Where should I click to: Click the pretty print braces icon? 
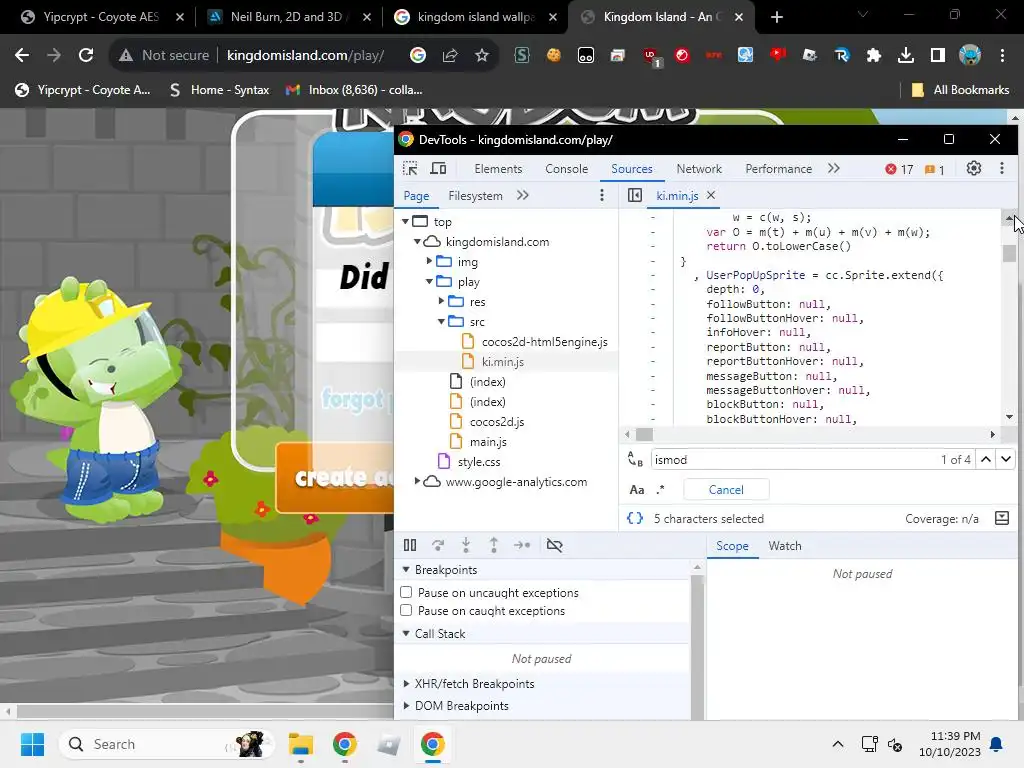coord(635,519)
